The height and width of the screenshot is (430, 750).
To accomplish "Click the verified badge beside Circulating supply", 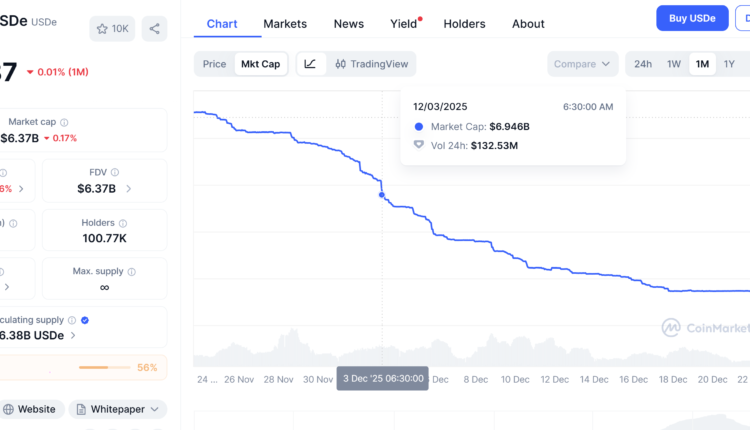I will point(84,320).
